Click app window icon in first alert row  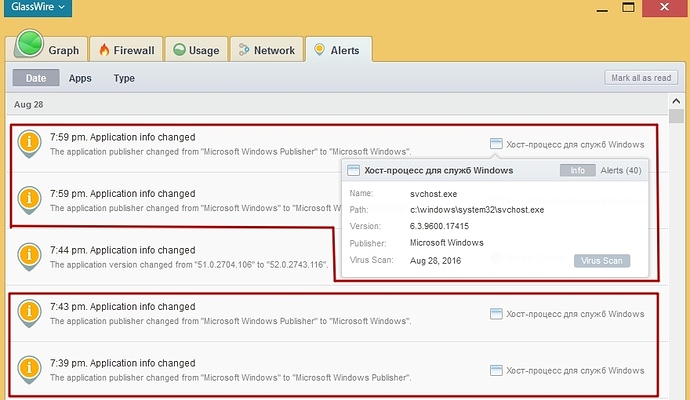tap(496, 144)
